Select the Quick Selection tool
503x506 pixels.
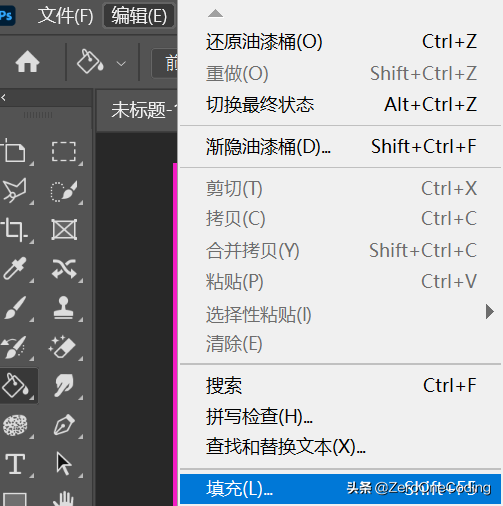point(64,191)
